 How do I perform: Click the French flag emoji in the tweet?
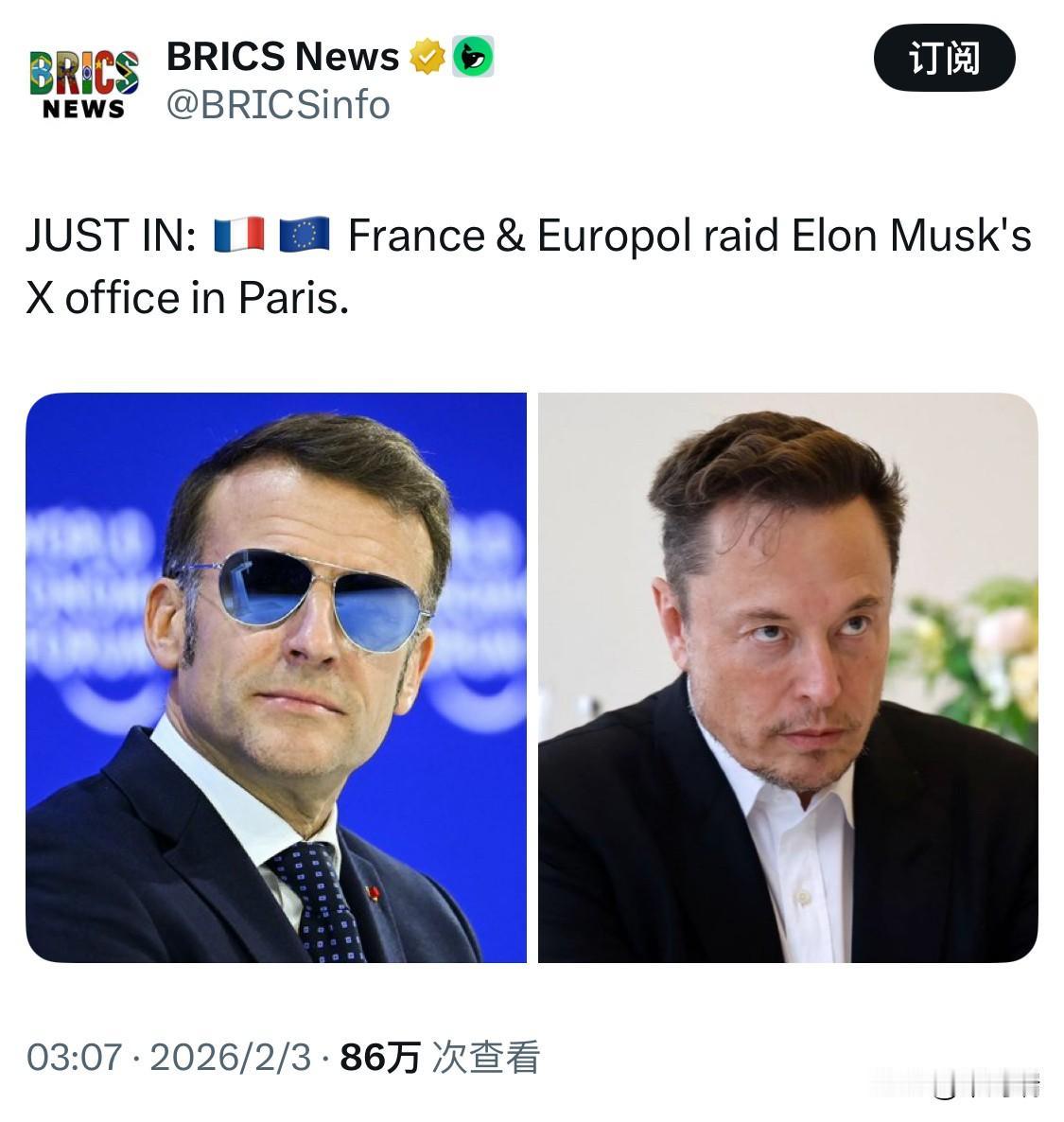[x=241, y=235]
